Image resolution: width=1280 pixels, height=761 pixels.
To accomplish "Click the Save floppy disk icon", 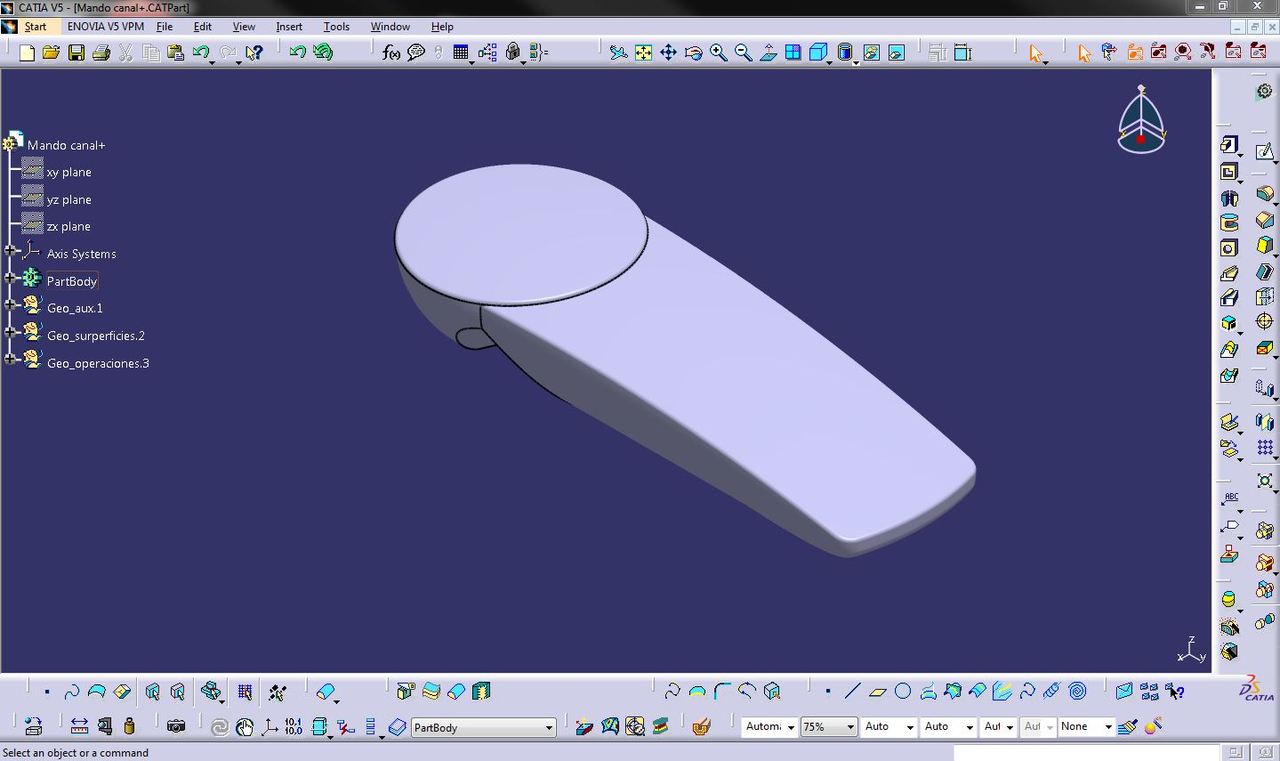I will (76, 52).
